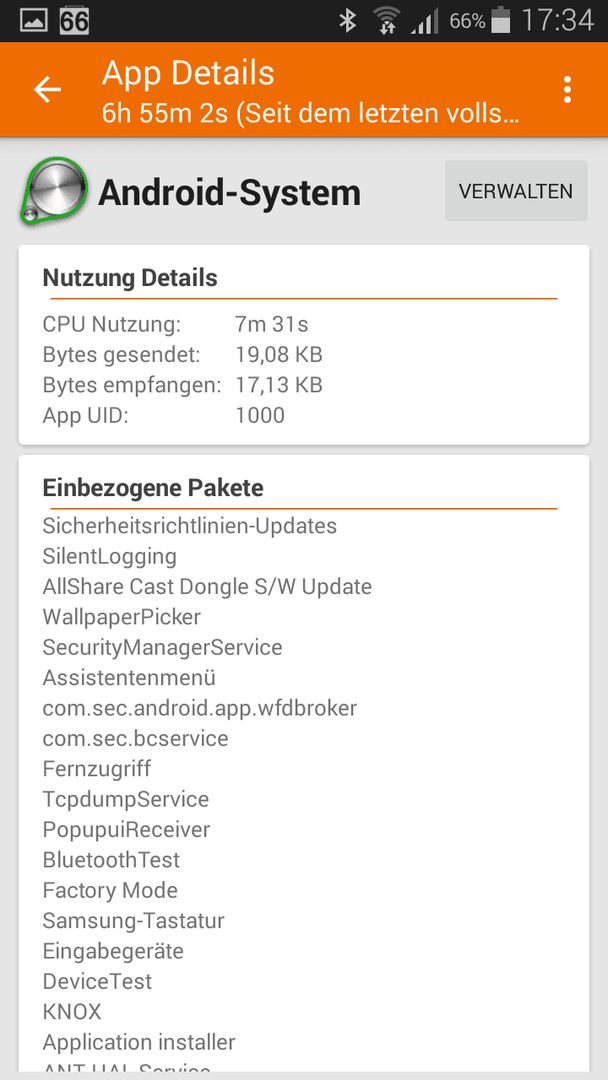The height and width of the screenshot is (1080, 608).
Task: Tap the battery icon in status bar
Action: tap(501, 21)
